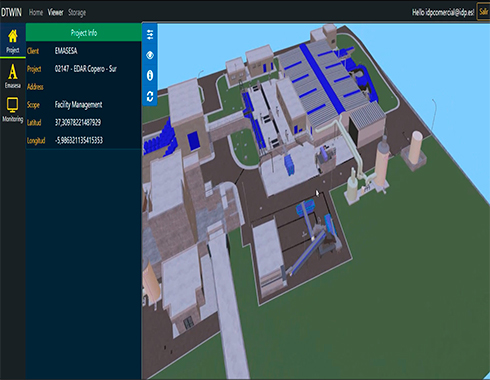Open the Project home sidebar icon
This screenshot has width=490, height=380.
pyautogui.click(x=13, y=41)
